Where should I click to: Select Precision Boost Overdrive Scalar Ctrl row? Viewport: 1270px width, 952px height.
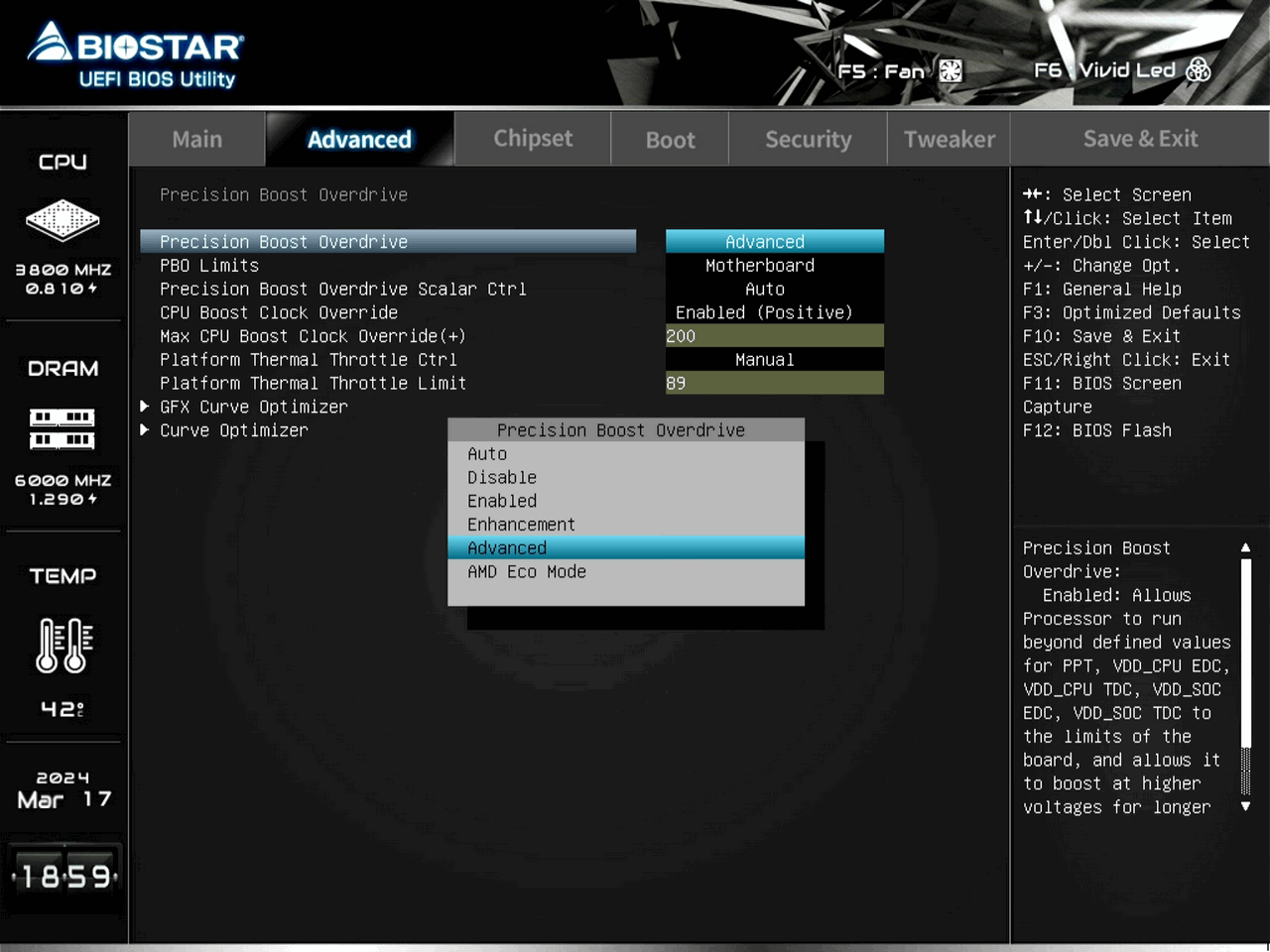coord(343,289)
